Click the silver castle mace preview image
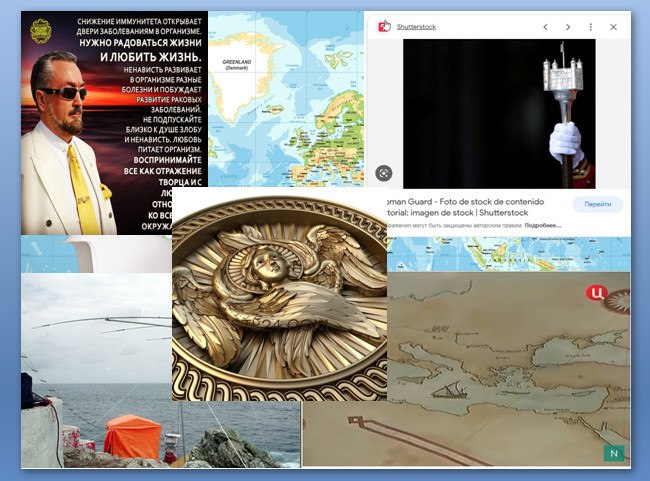The image size is (650, 481). click(499, 114)
